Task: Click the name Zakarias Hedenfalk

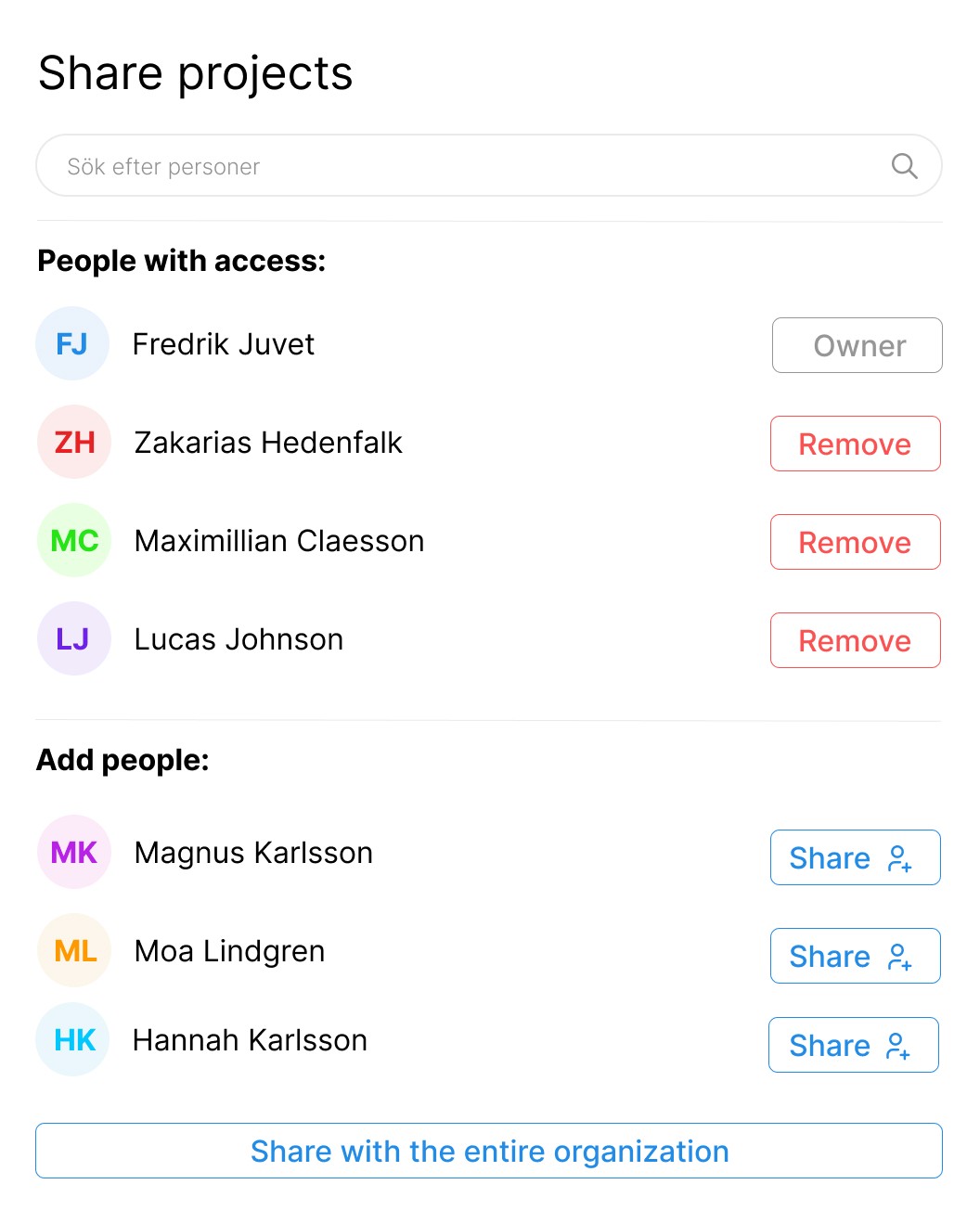Action: pos(268,443)
